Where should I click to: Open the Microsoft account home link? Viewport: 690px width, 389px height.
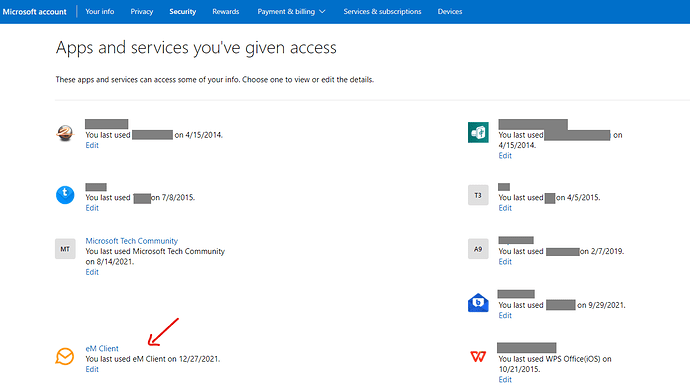(34, 12)
